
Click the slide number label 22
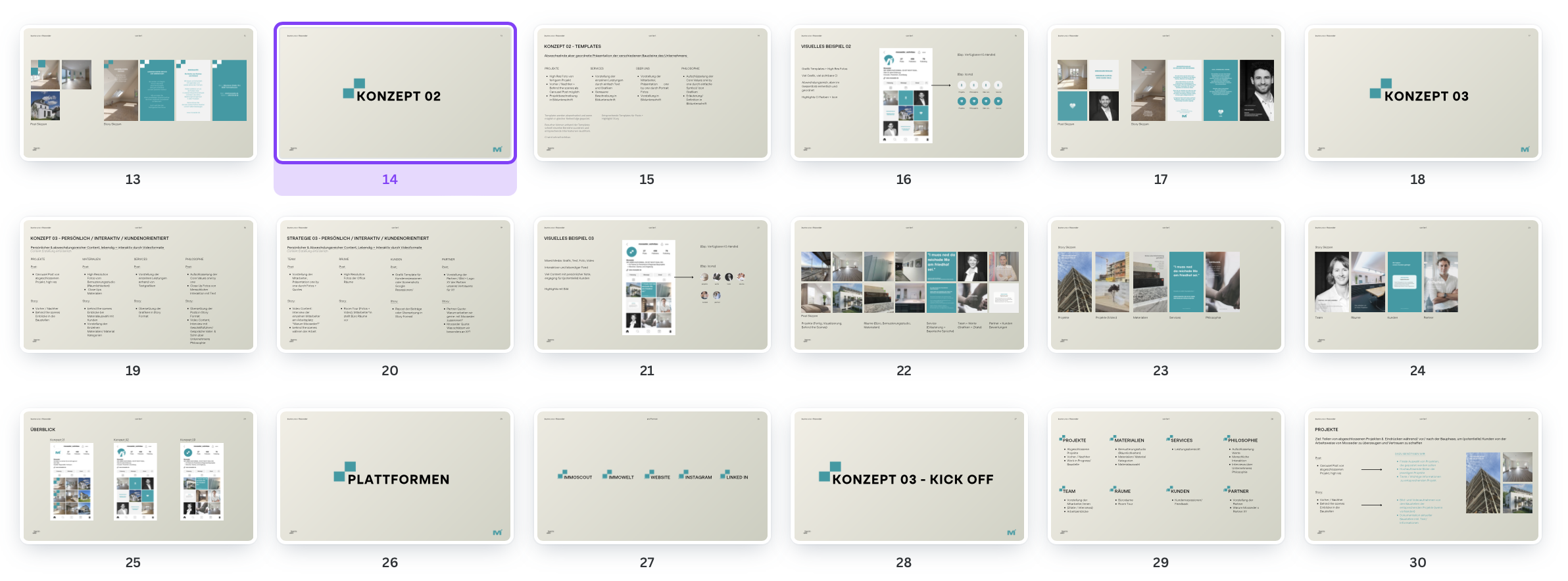click(904, 371)
